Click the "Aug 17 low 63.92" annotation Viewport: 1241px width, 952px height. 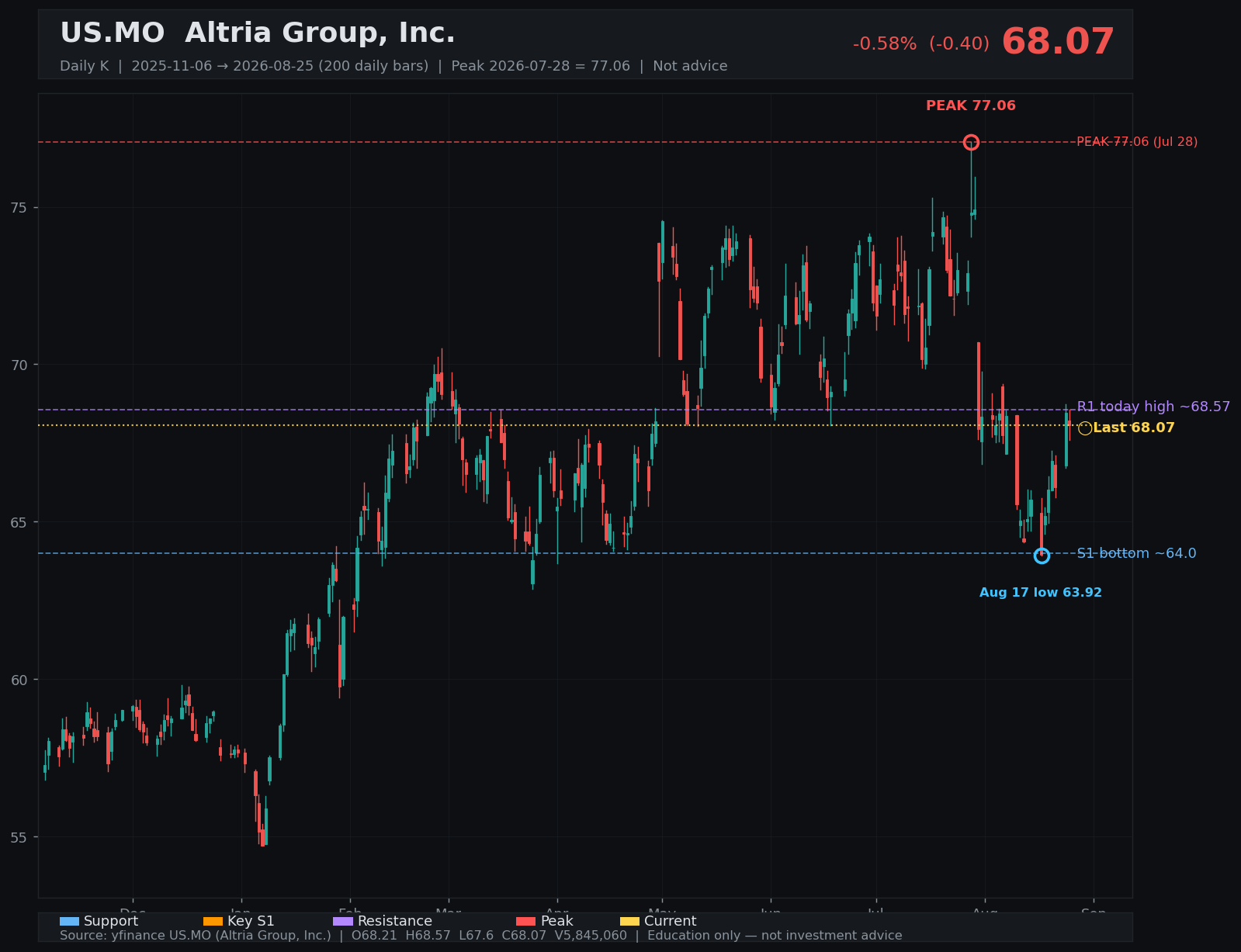1041,593
